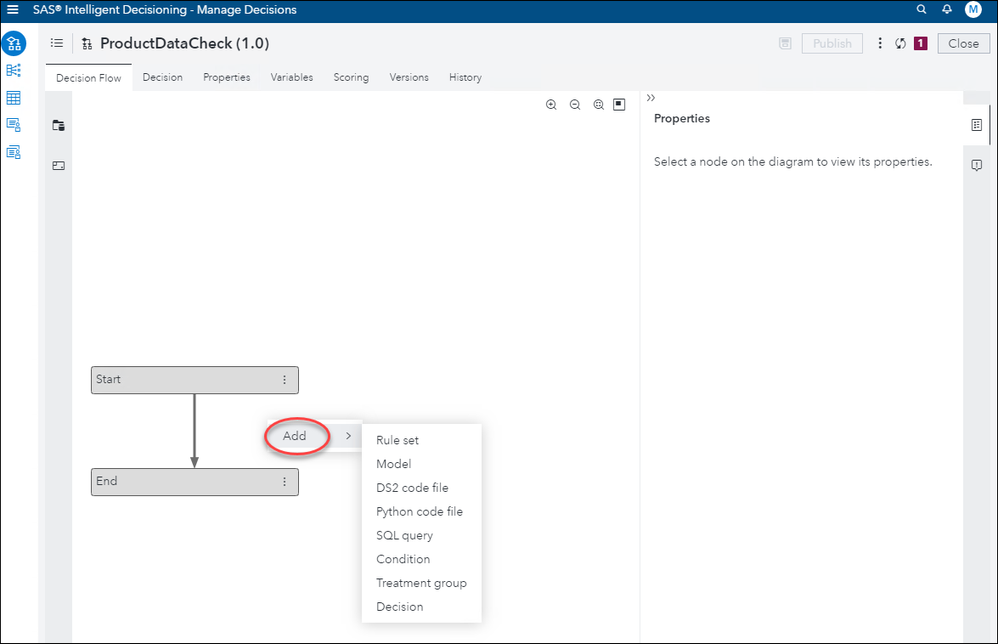
Task: Open the Treatment Groups sidebar icon
Action: tap(13, 152)
